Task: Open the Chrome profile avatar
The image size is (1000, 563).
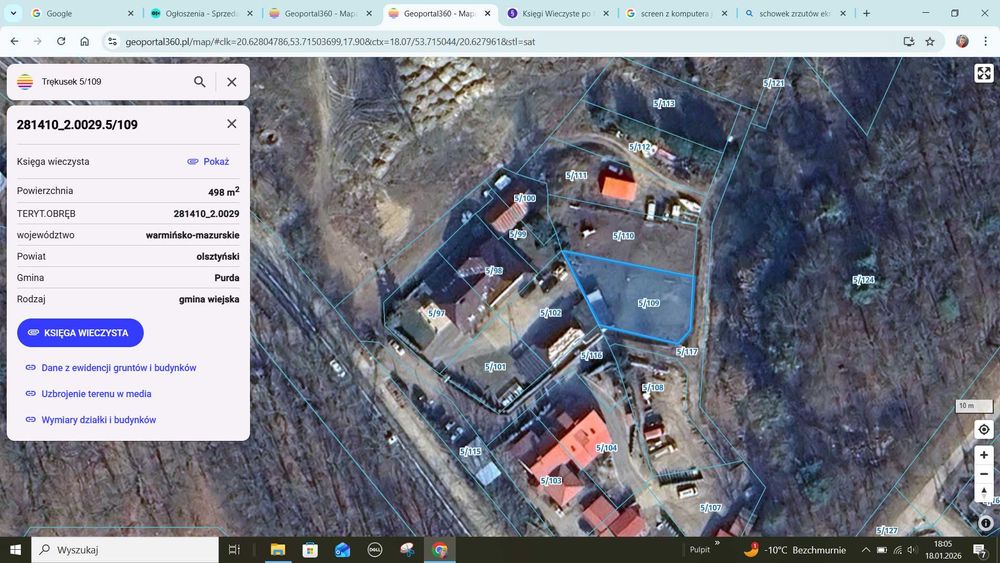Action: click(962, 41)
